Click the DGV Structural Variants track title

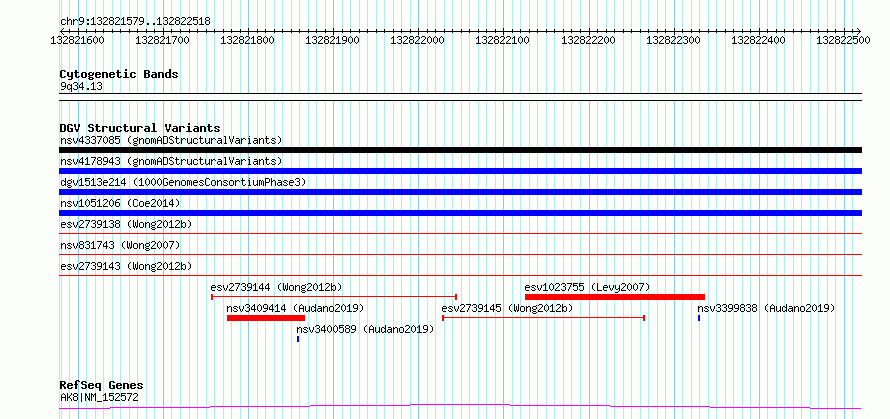pyautogui.click(x=140, y=128)
